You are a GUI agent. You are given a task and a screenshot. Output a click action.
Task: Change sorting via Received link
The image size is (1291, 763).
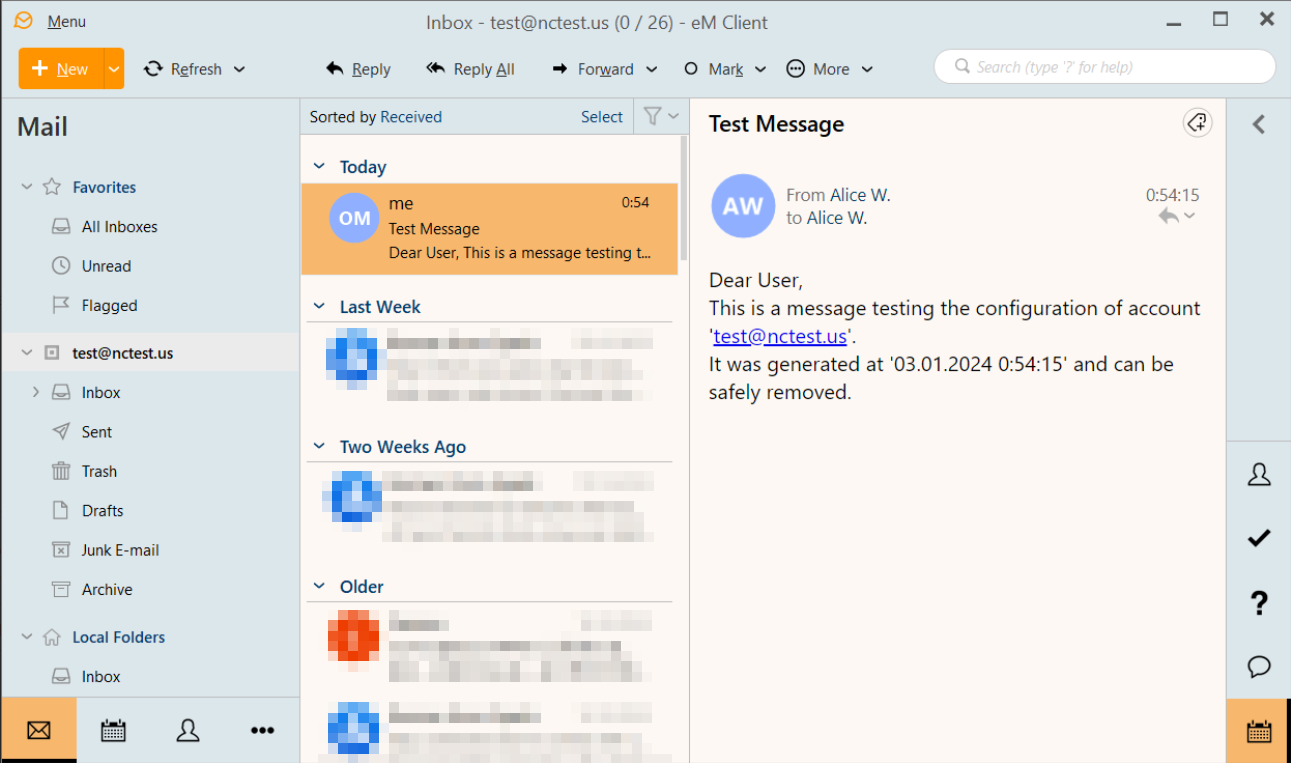tap(411, 117)
